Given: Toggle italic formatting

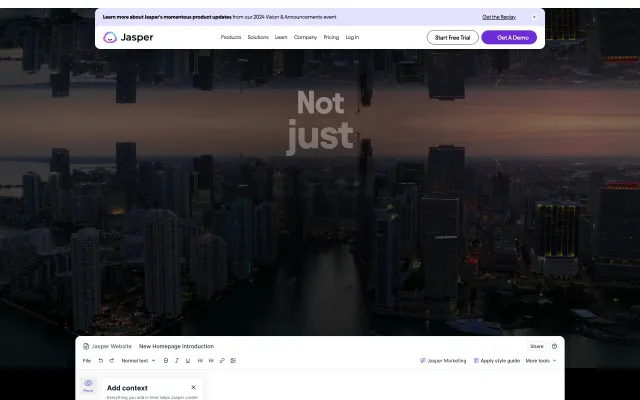Looking at the screenshot, I should tap(177, 361).
